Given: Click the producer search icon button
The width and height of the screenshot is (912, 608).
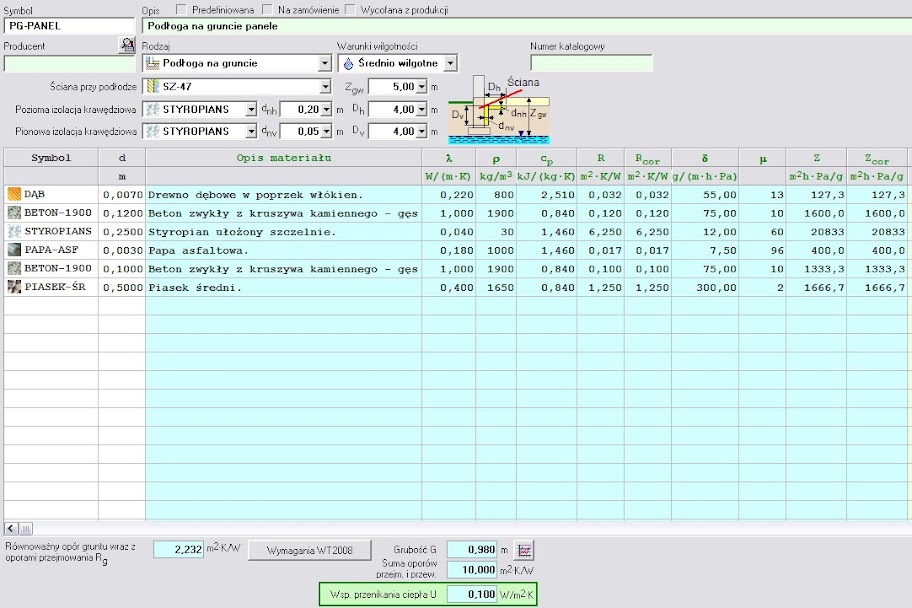Looking at the screenshot, I should [x=127, y=45].
